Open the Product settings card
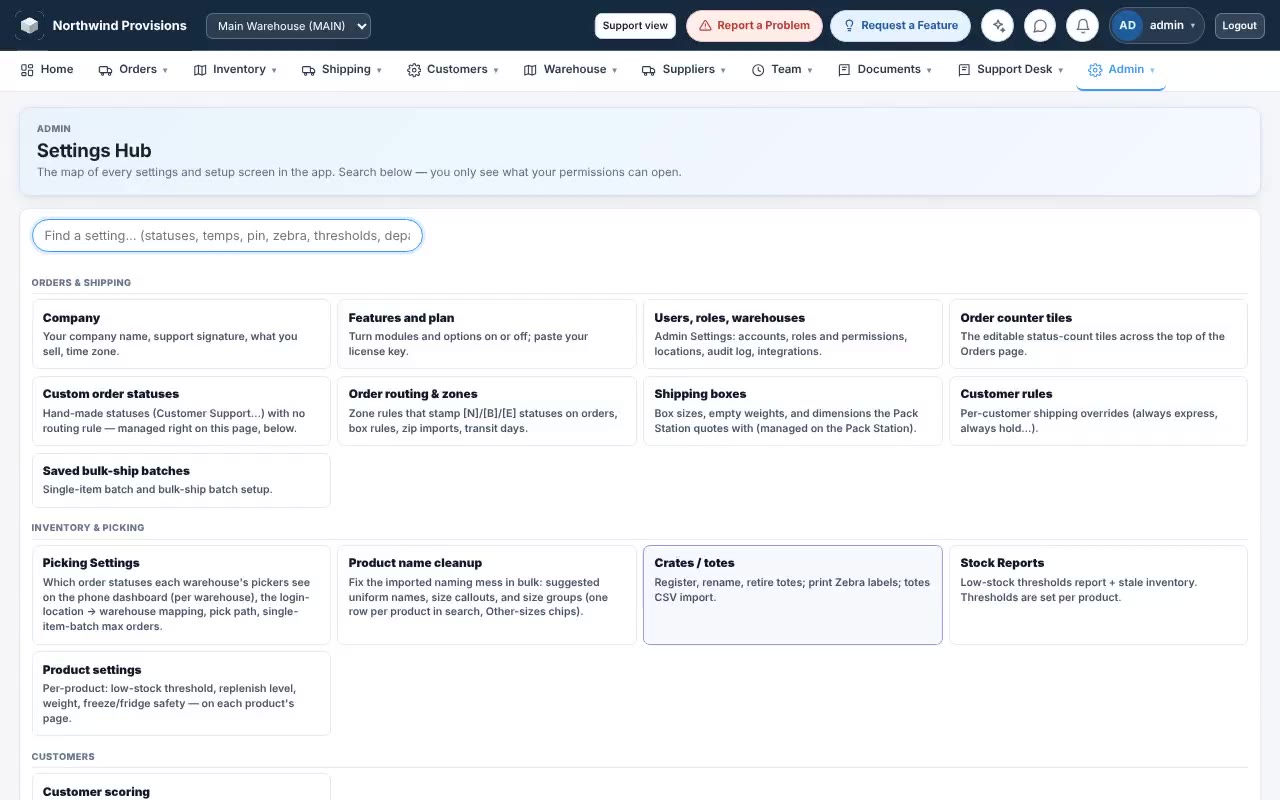The height and width of the screenshot is (800, 1280). pos(181,693)
